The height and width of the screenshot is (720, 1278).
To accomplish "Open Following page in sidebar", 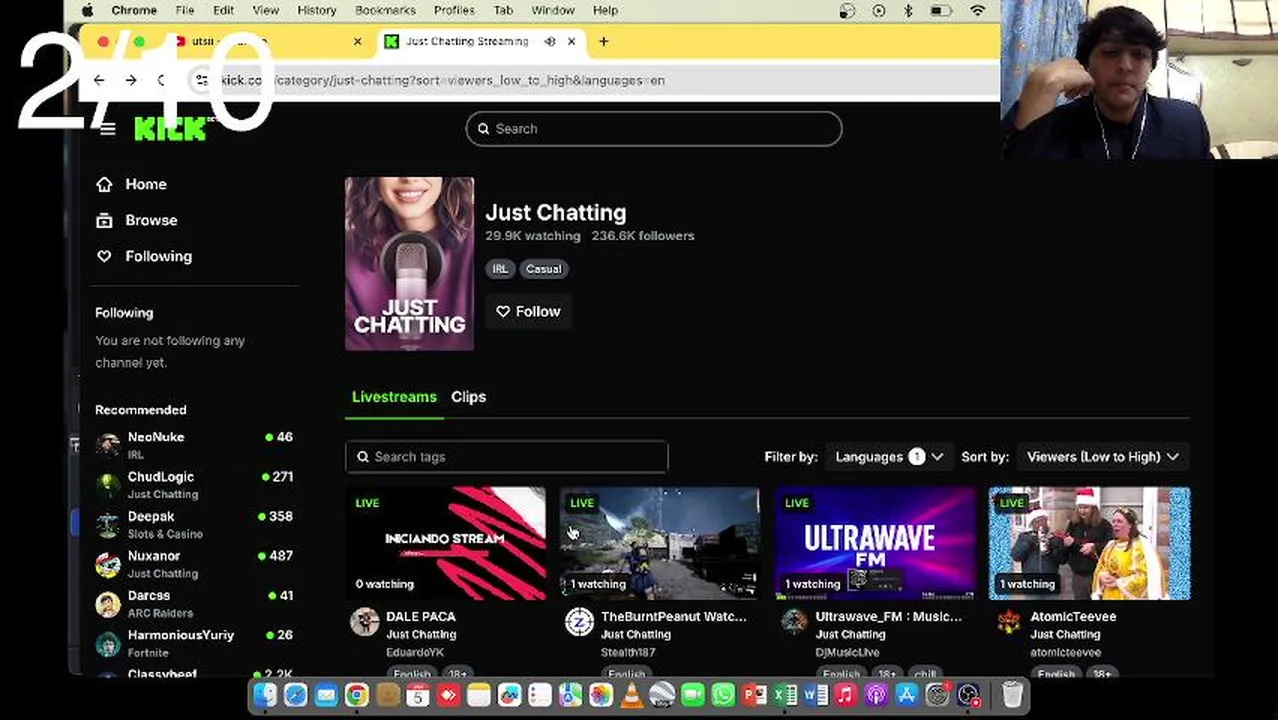I will (x=158, y=256).
